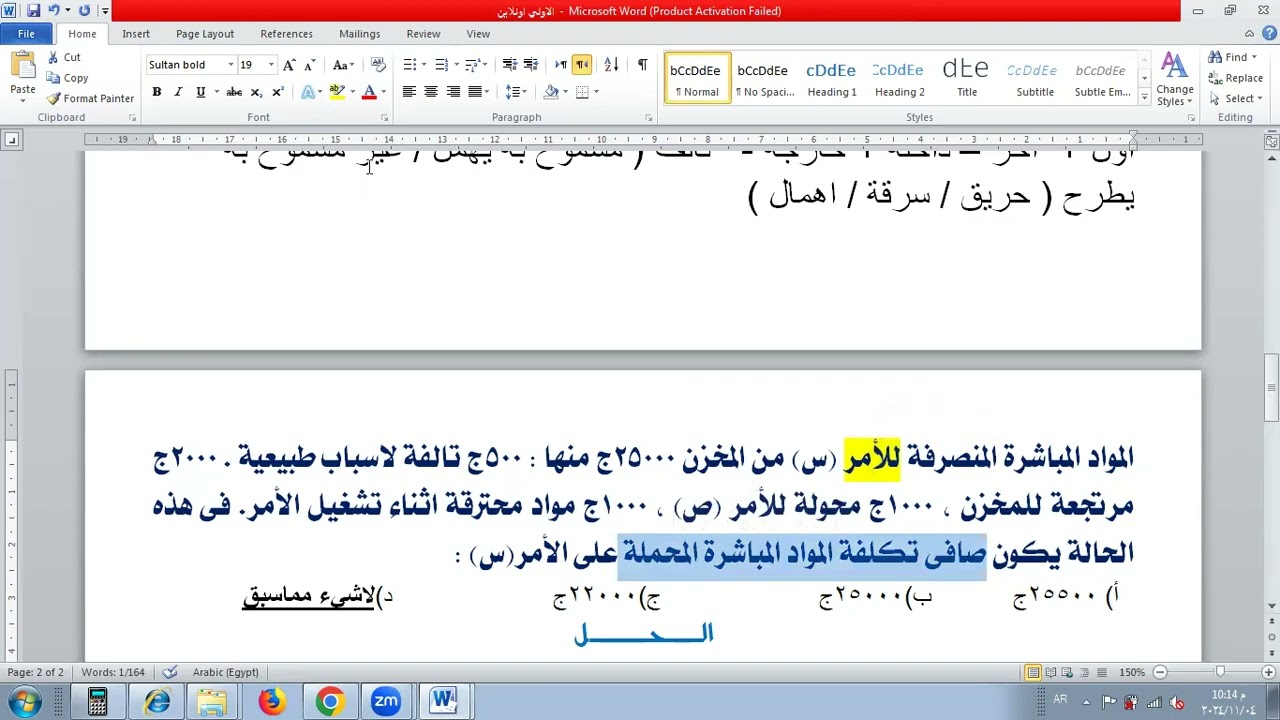Toggle the ruler display button
Screen dimensions: 1280x720
(1271, 142)
